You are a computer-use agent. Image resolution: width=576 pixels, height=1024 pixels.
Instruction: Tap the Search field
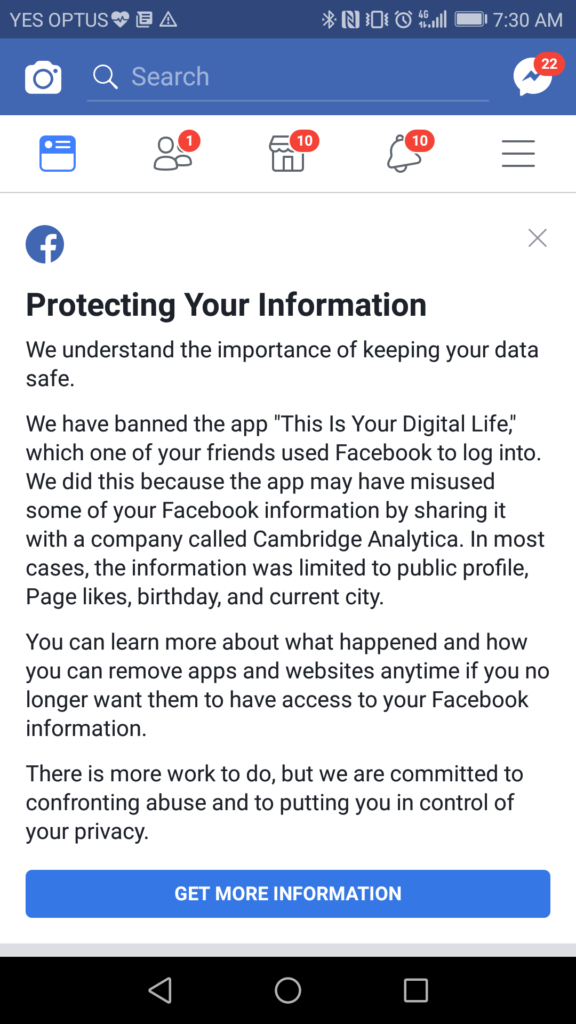(x=287, y=77)
